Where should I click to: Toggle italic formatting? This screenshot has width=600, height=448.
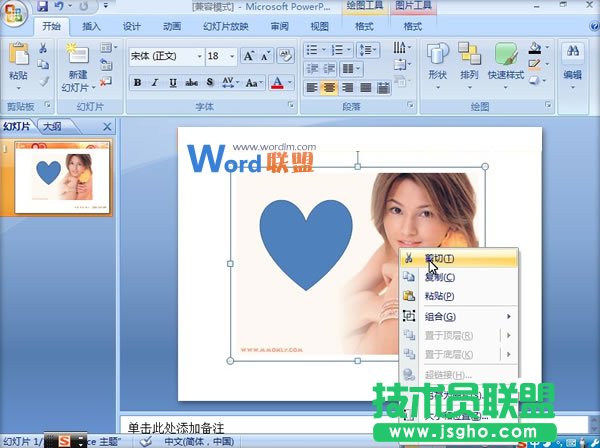pyautogui.click(x=155, y=82)
